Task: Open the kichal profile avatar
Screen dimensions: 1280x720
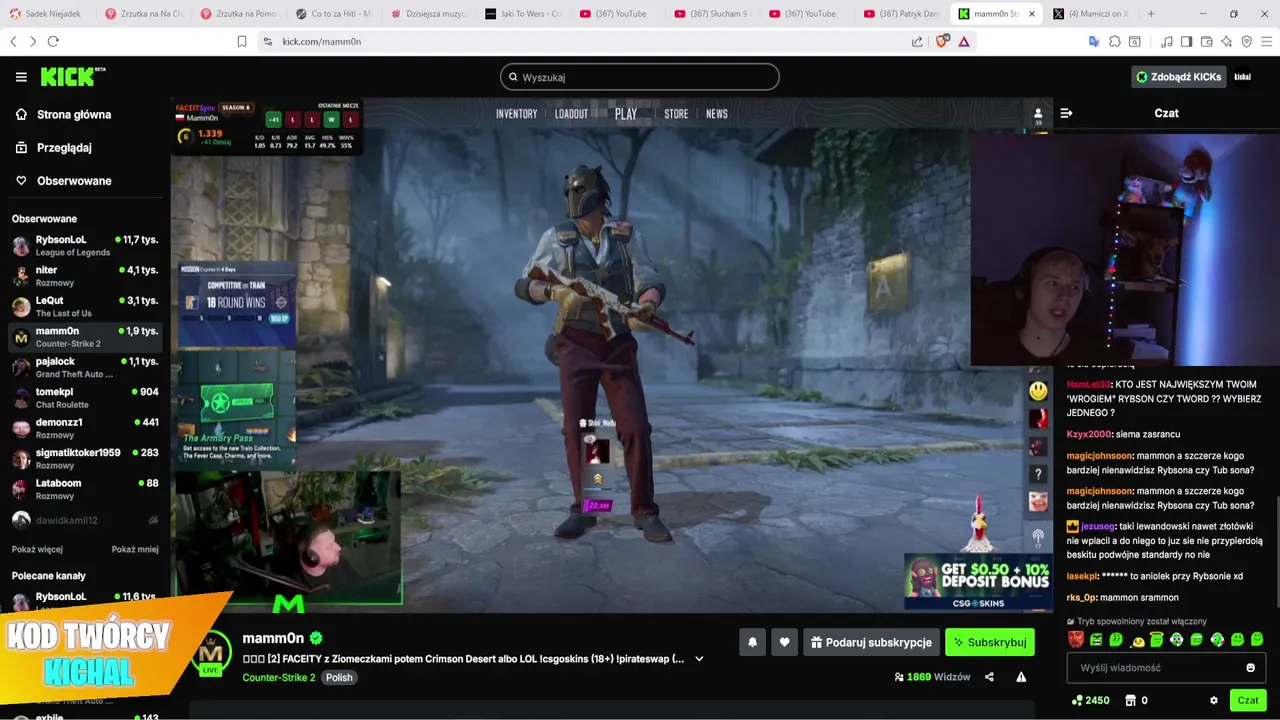Action: coord(1243,77)
